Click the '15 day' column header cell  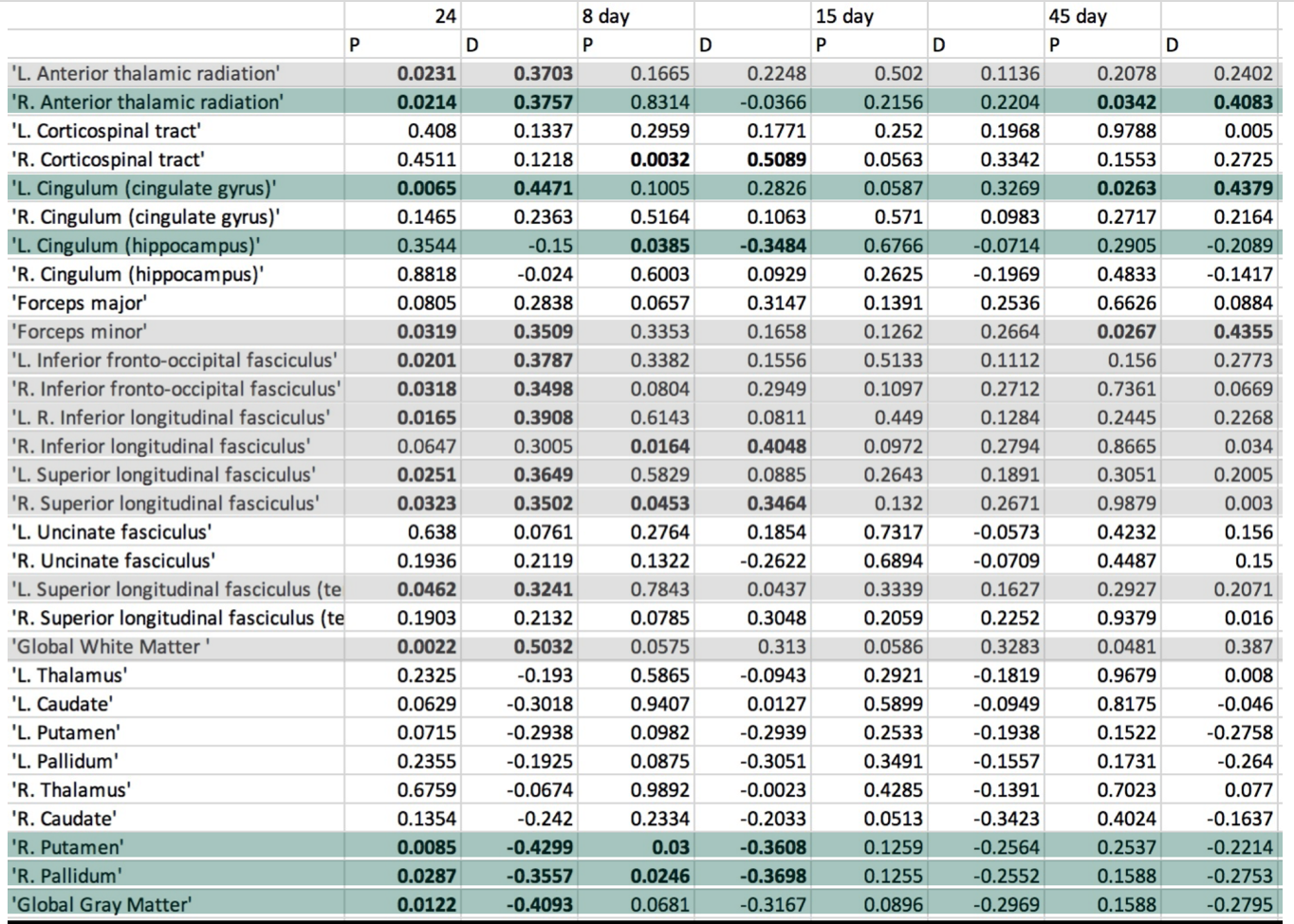click(x=844, y=16)
